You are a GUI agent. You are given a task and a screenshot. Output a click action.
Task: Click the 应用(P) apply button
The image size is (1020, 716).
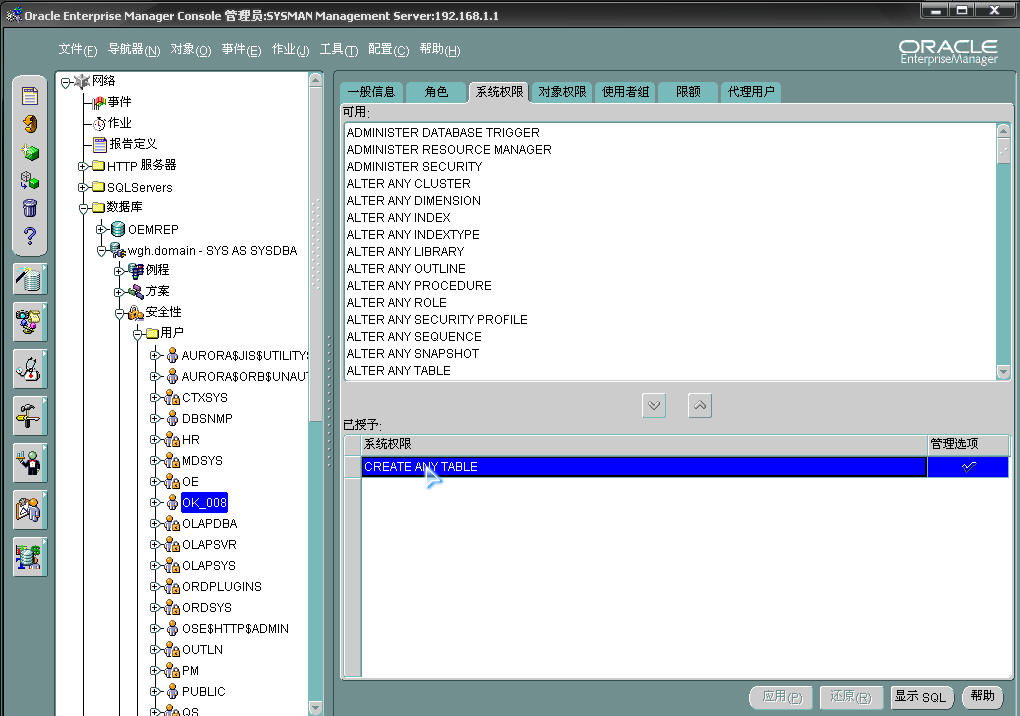point(782,697)
